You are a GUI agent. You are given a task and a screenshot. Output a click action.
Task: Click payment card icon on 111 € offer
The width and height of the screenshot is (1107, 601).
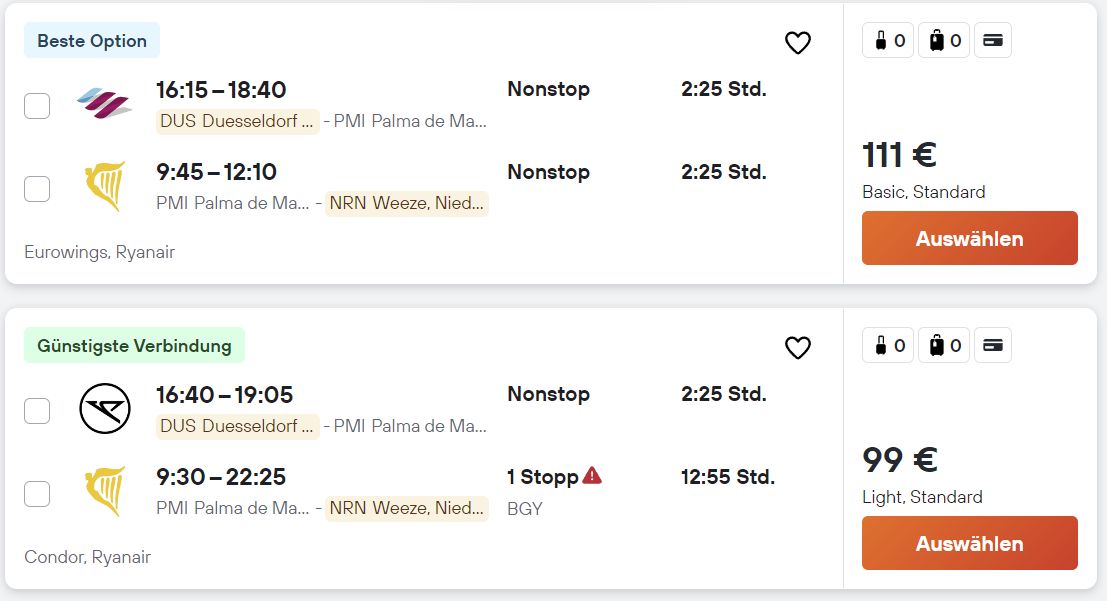993,40
